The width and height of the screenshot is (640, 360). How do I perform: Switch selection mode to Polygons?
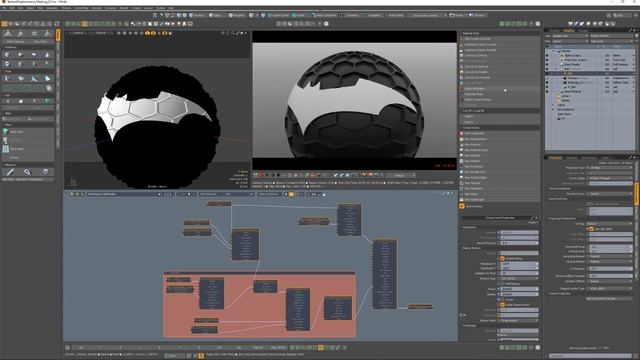point(236,15)
